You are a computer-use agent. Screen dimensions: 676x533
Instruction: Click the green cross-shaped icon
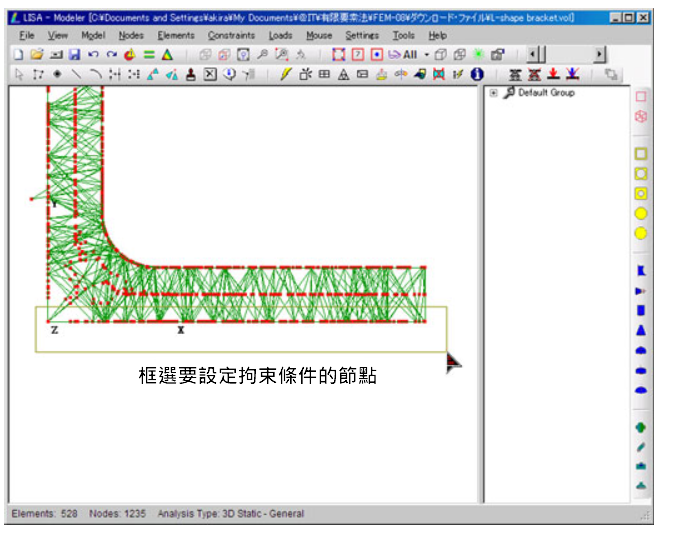[x=641, y=427]
